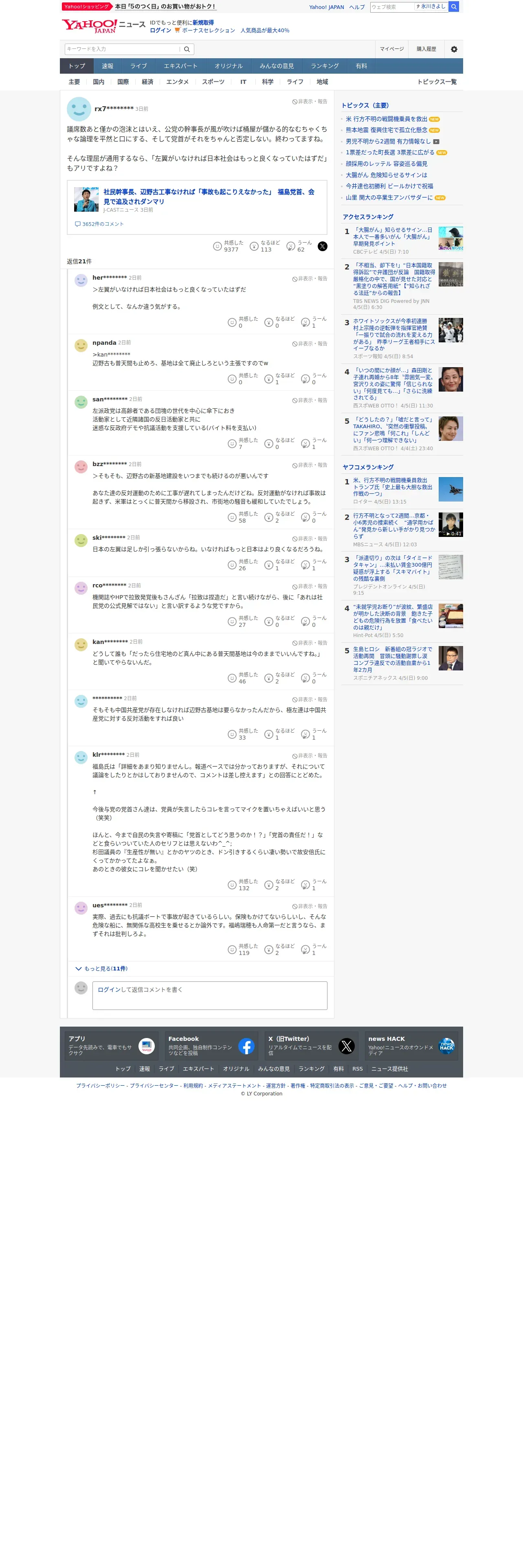This screenshot has width=523, height=1568.
Task: Select the エンタメ category
Action: [x=177, y=81]
